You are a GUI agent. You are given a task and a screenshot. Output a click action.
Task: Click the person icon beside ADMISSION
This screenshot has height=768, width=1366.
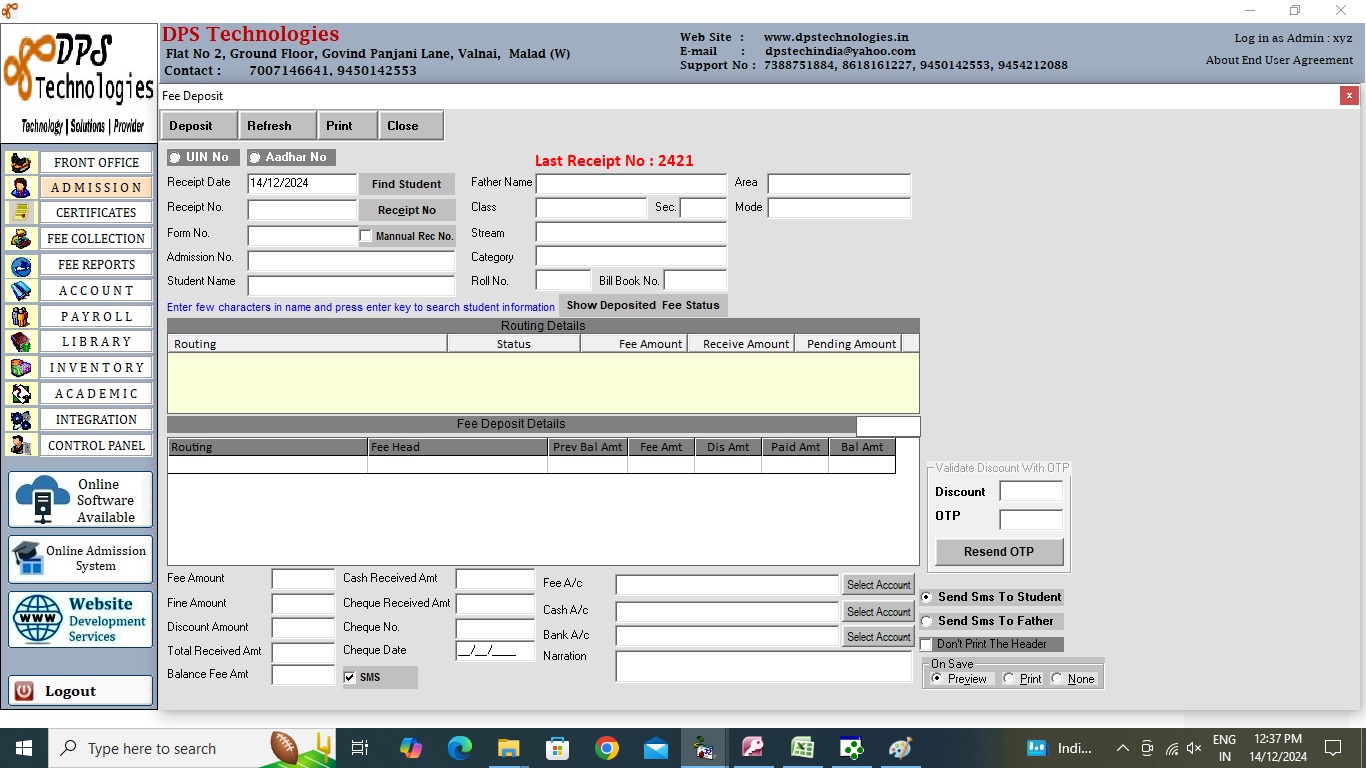(21, 188)
